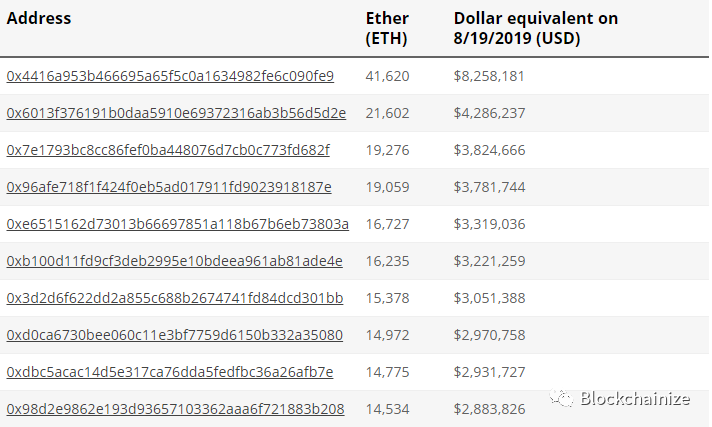This screenshot has width=712, height=427.
Task: Open address link 0x4416a953b466695a65f5c0a1634982fe6c090fe9
Action: coord(170,76)
